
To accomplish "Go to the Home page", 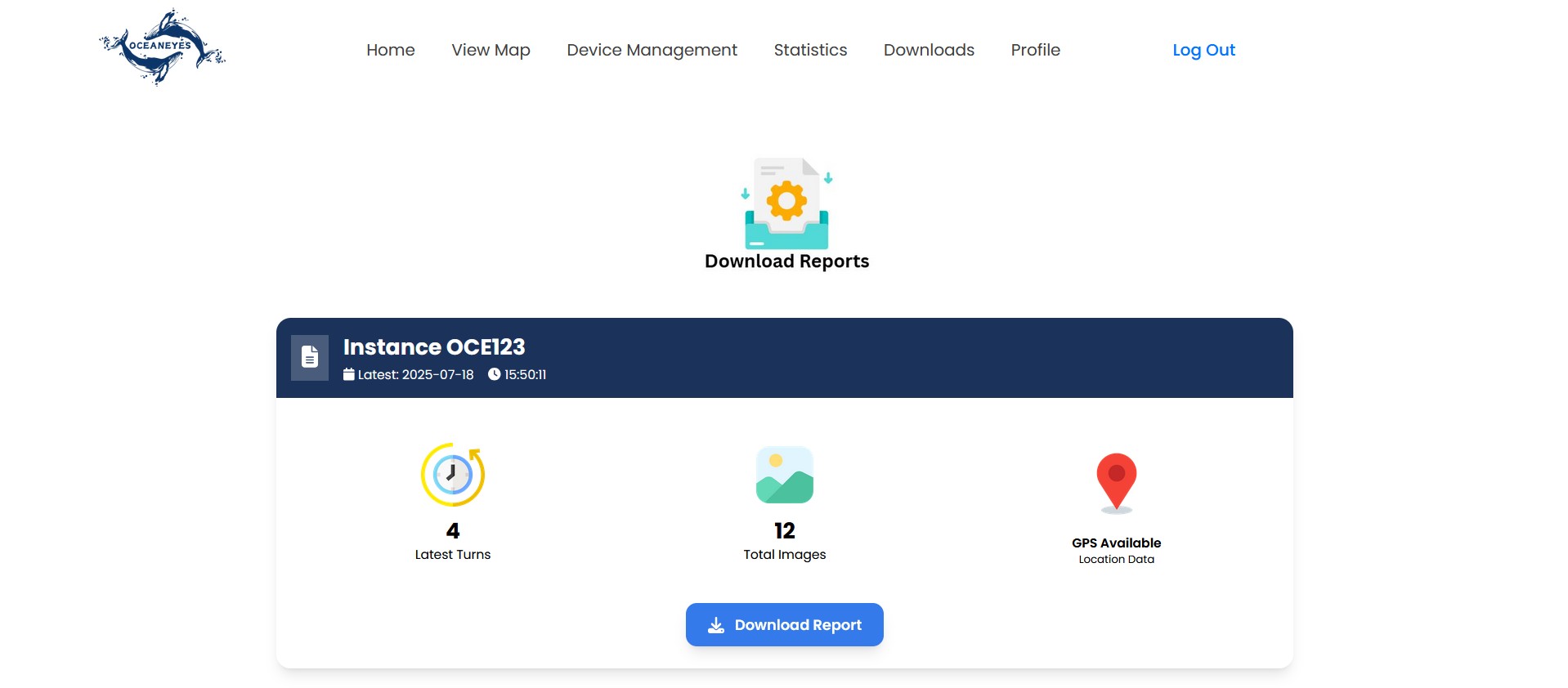I will tap(391, 50).
